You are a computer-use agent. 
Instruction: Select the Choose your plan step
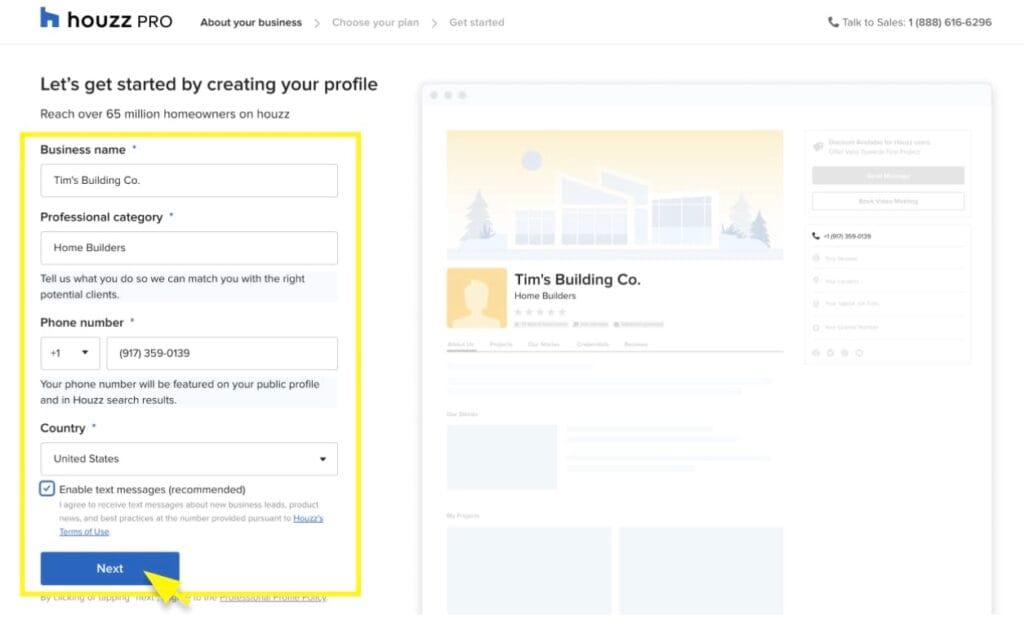click(x=375, y=21)
